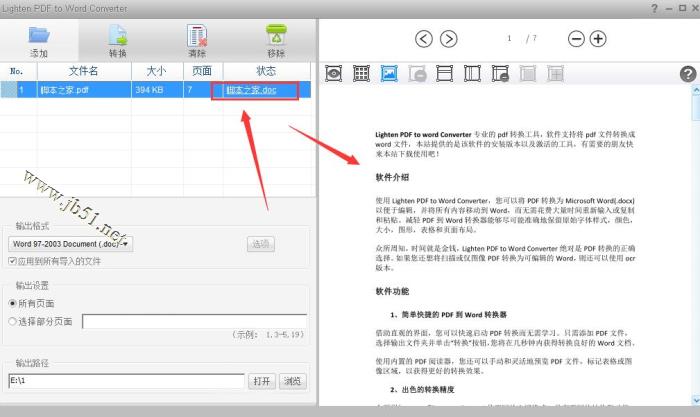Click the 大小 column header
Screen dimensions: 700x417
click(x=157, y=71)
